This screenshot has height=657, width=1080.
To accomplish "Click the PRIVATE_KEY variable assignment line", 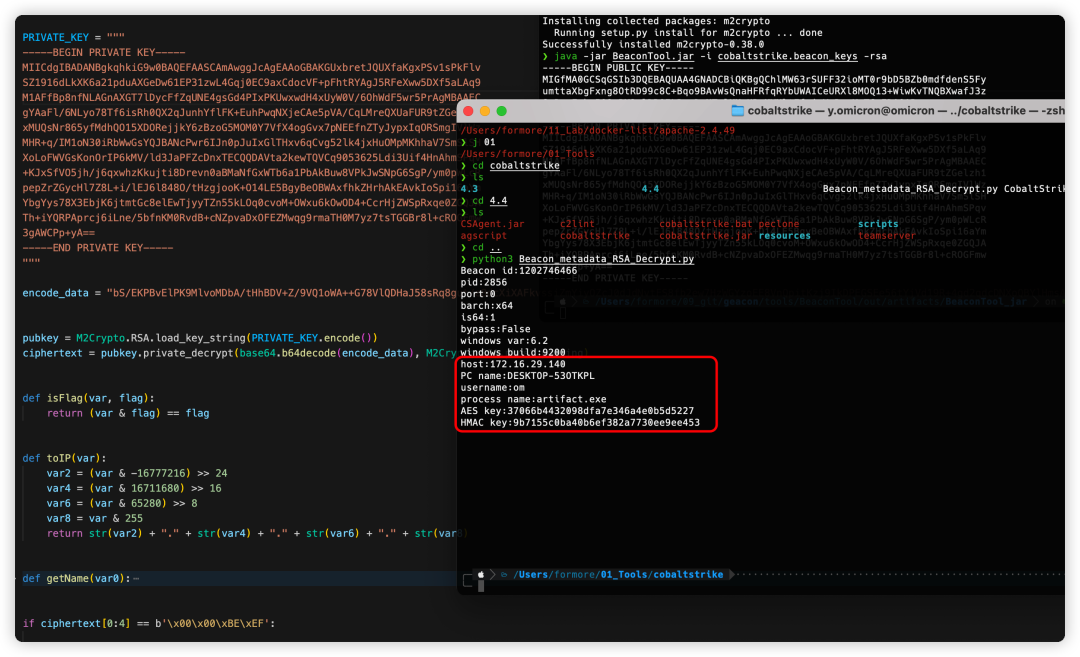I will 74,37.
